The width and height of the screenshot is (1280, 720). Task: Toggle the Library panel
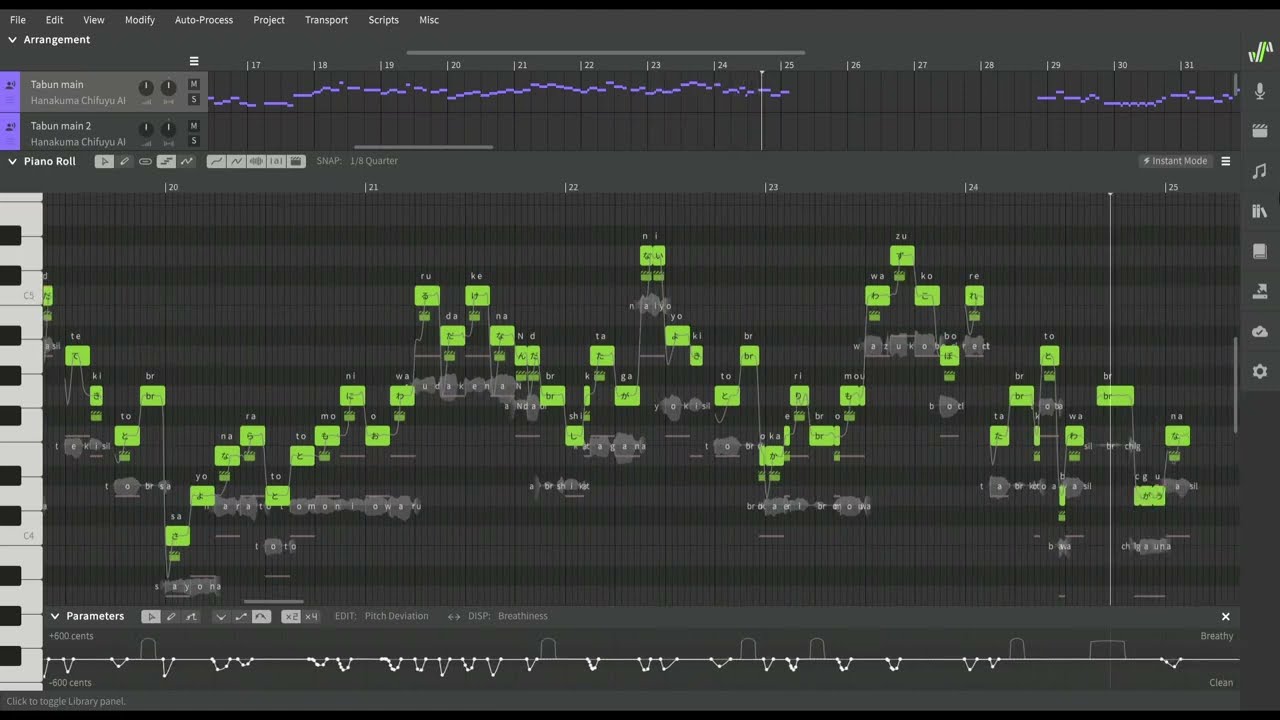(x=1260, y=211)
